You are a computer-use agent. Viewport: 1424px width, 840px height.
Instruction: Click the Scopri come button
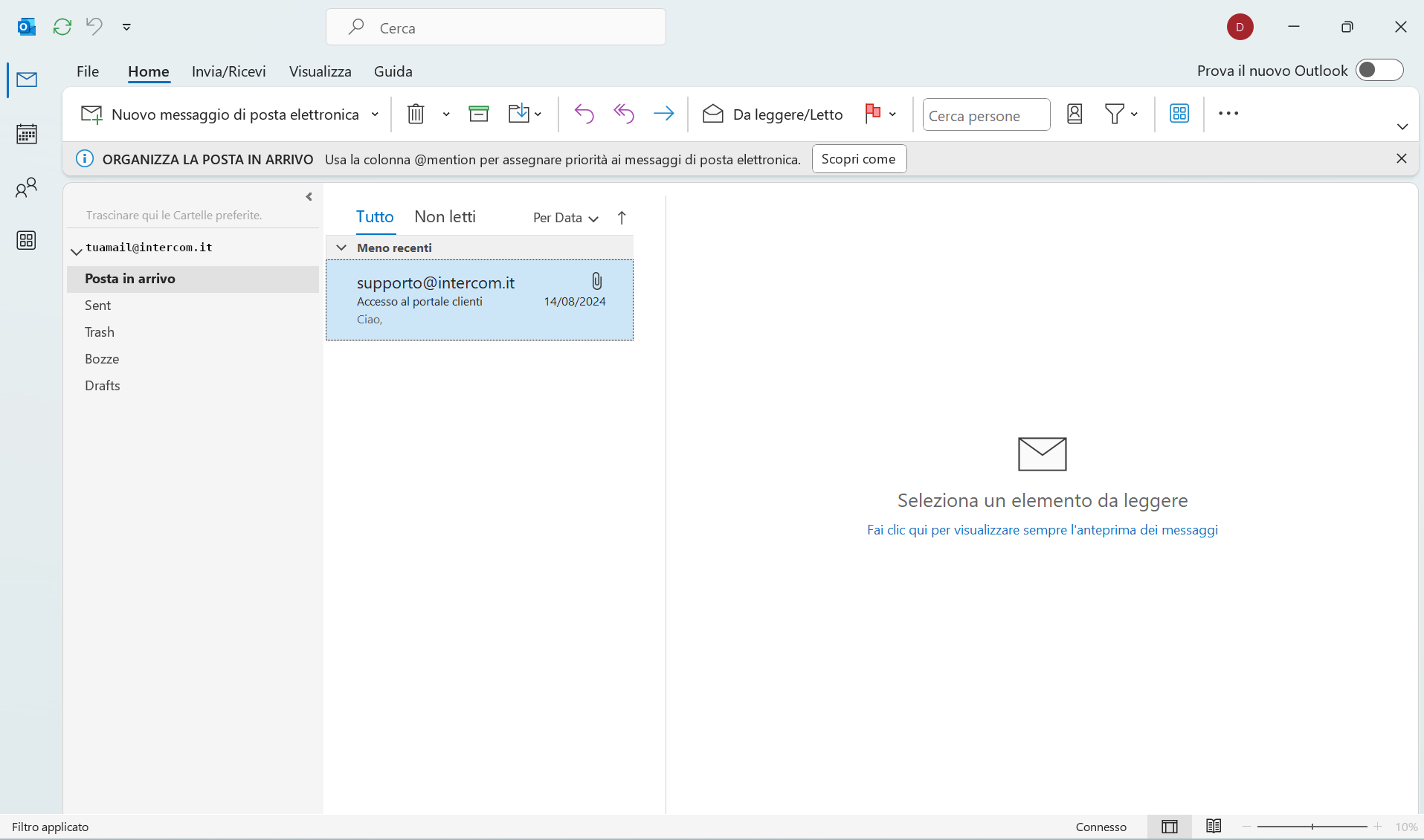[x=859, y=159]
